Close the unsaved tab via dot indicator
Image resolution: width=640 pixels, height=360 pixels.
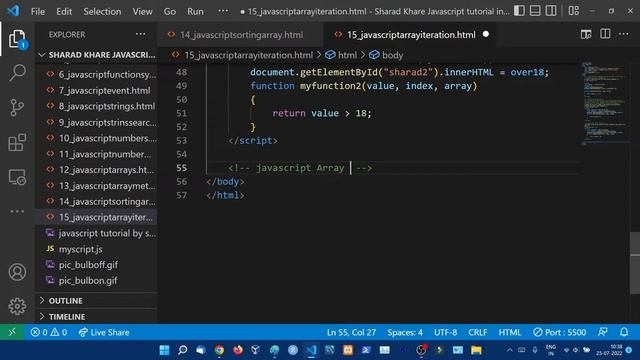[x=486, y=34]
